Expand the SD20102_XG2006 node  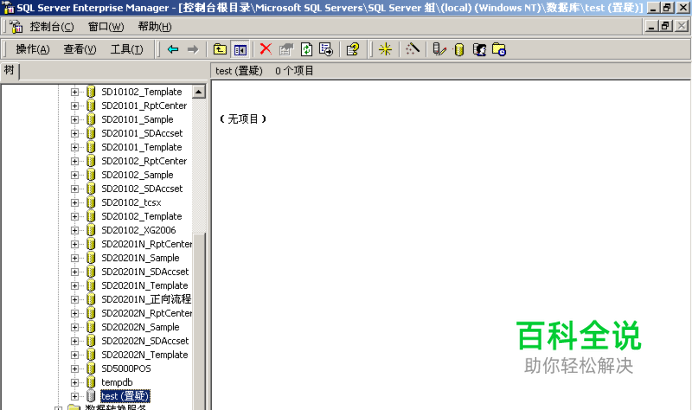click(x=75, y=230)
